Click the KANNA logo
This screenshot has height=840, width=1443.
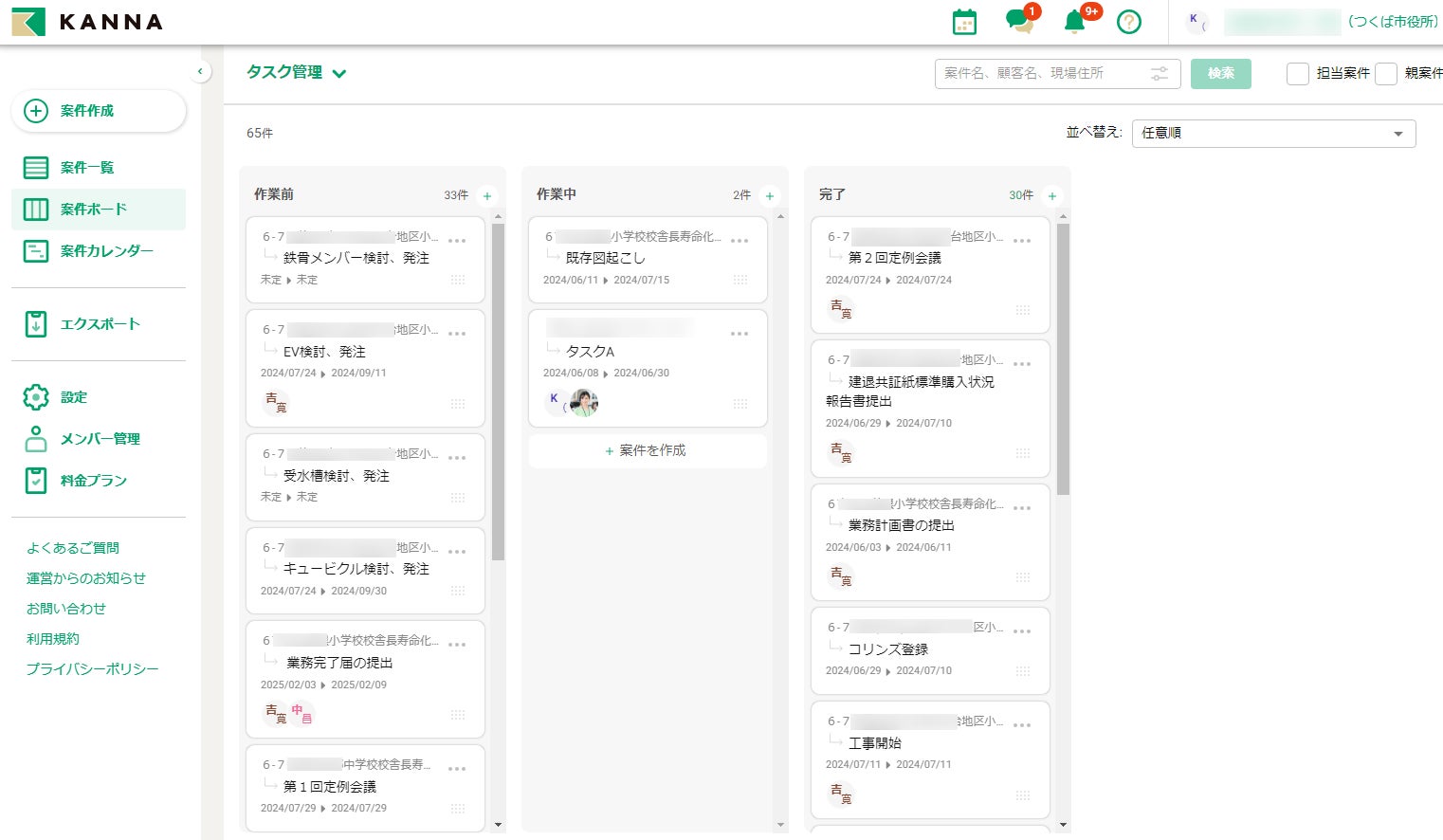click(87, 22)
